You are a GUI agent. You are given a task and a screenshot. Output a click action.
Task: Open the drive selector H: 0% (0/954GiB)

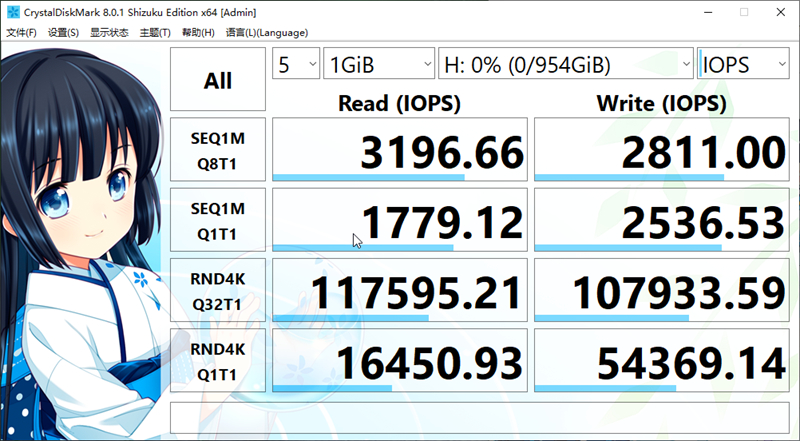(x=566, y=64)
